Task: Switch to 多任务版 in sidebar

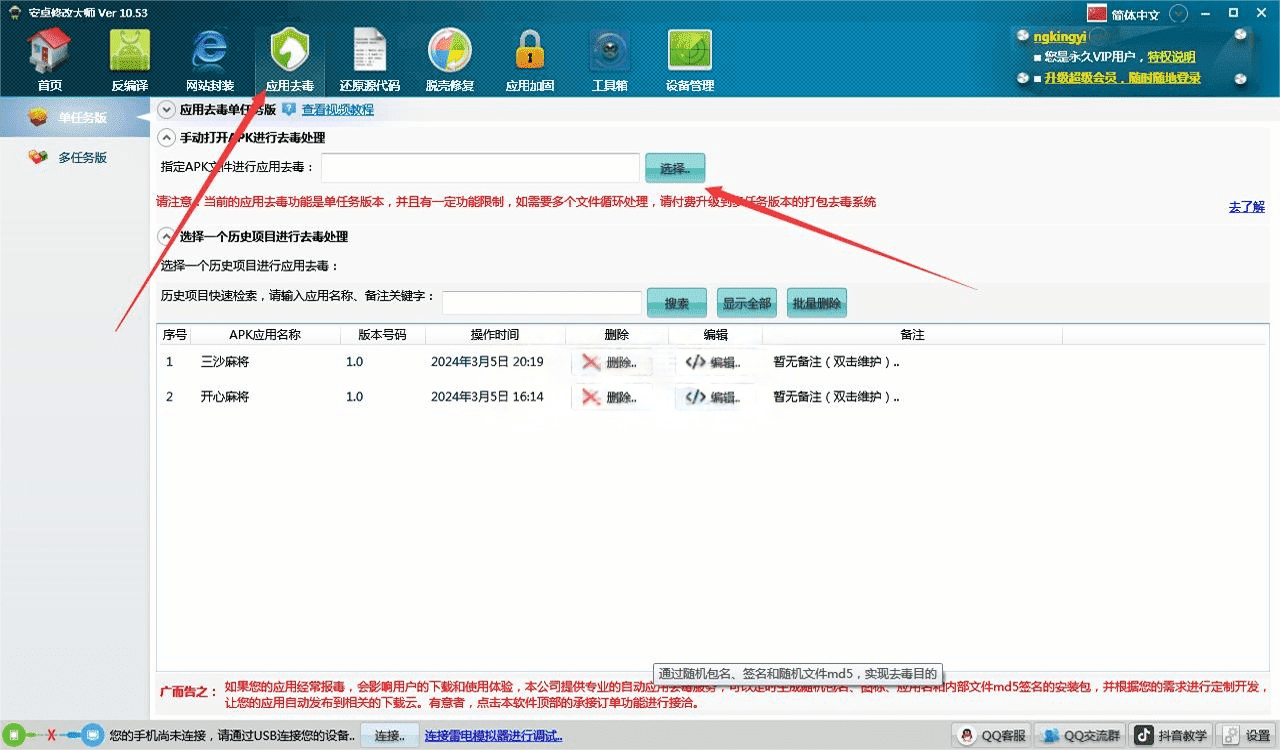Action: click(x=82, y=158)
